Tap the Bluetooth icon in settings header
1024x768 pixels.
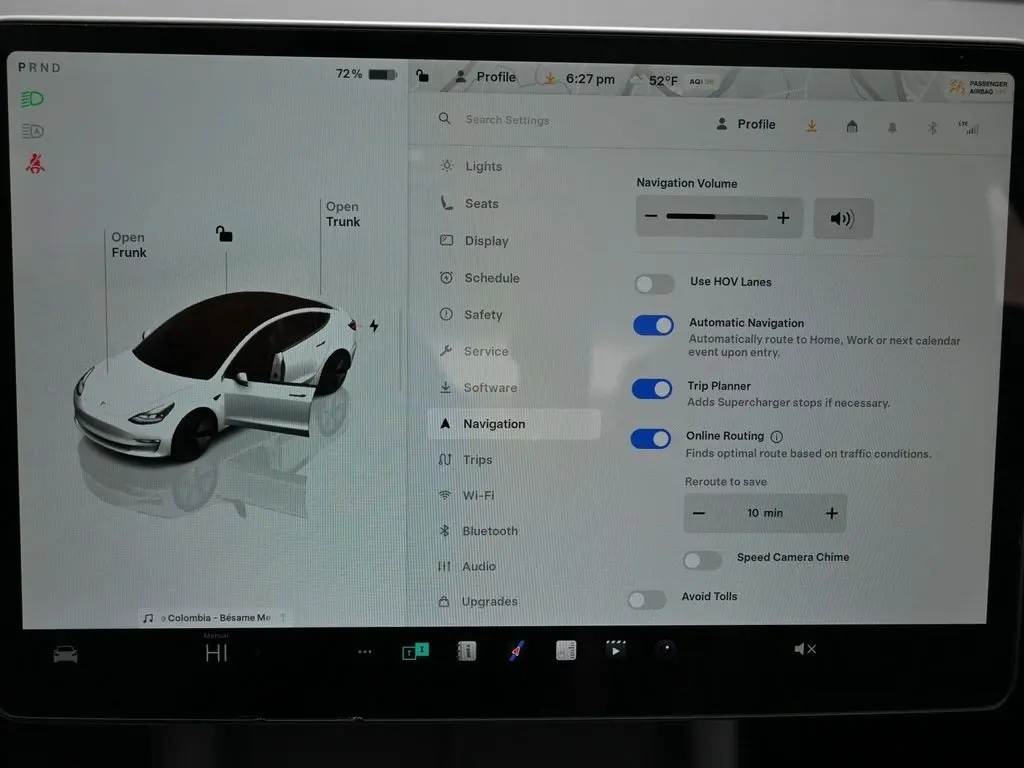929,127
